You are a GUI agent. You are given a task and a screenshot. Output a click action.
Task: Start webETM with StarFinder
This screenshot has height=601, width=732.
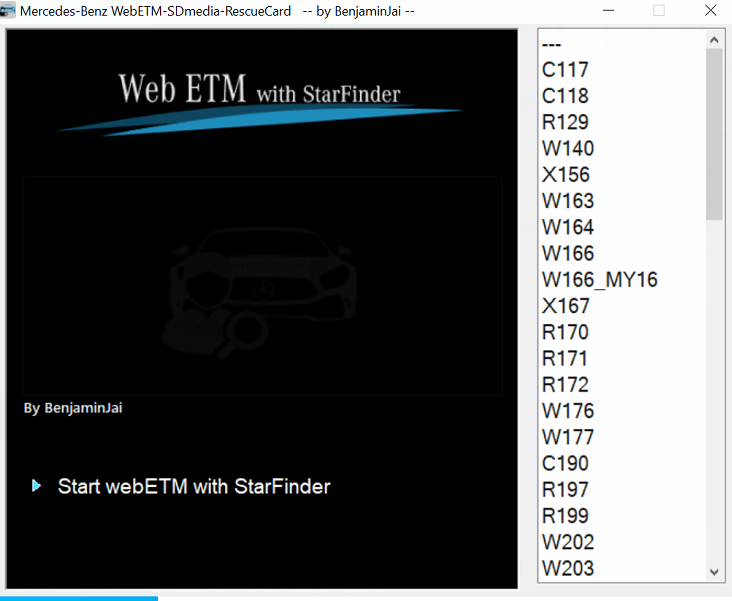point(193,487)
